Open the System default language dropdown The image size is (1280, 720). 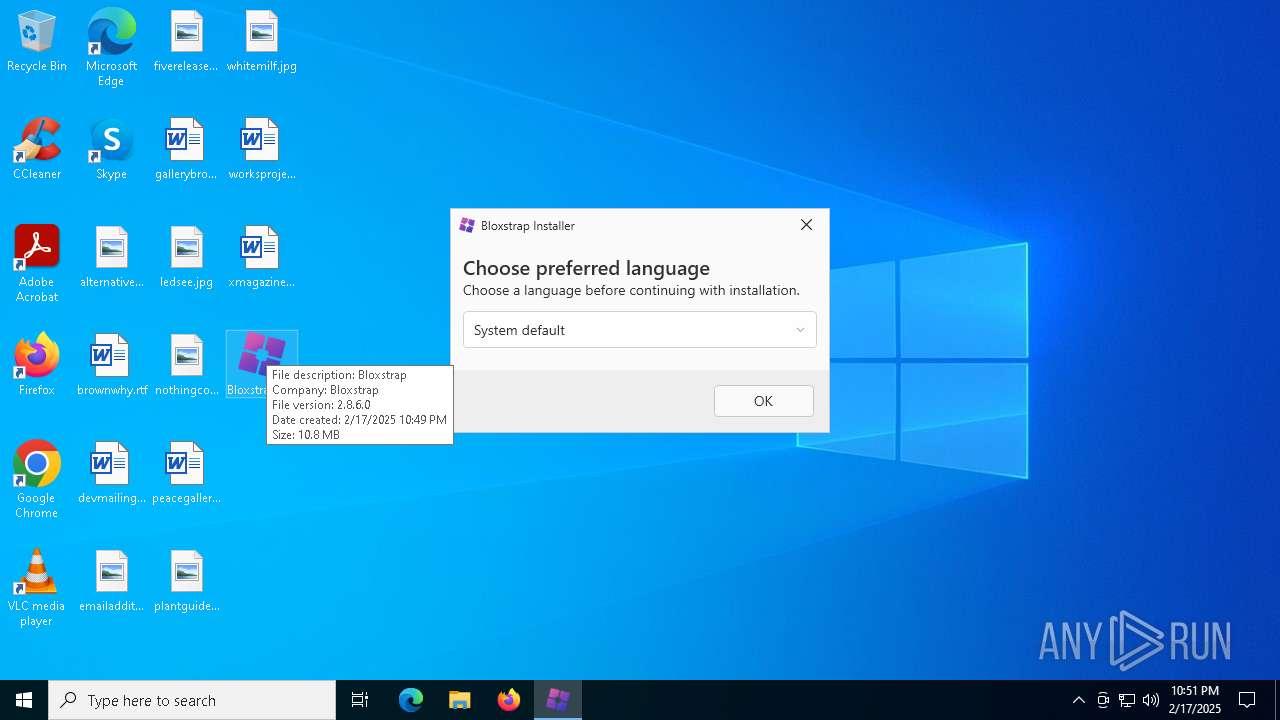pyautogui.click(x=640, y=330)
